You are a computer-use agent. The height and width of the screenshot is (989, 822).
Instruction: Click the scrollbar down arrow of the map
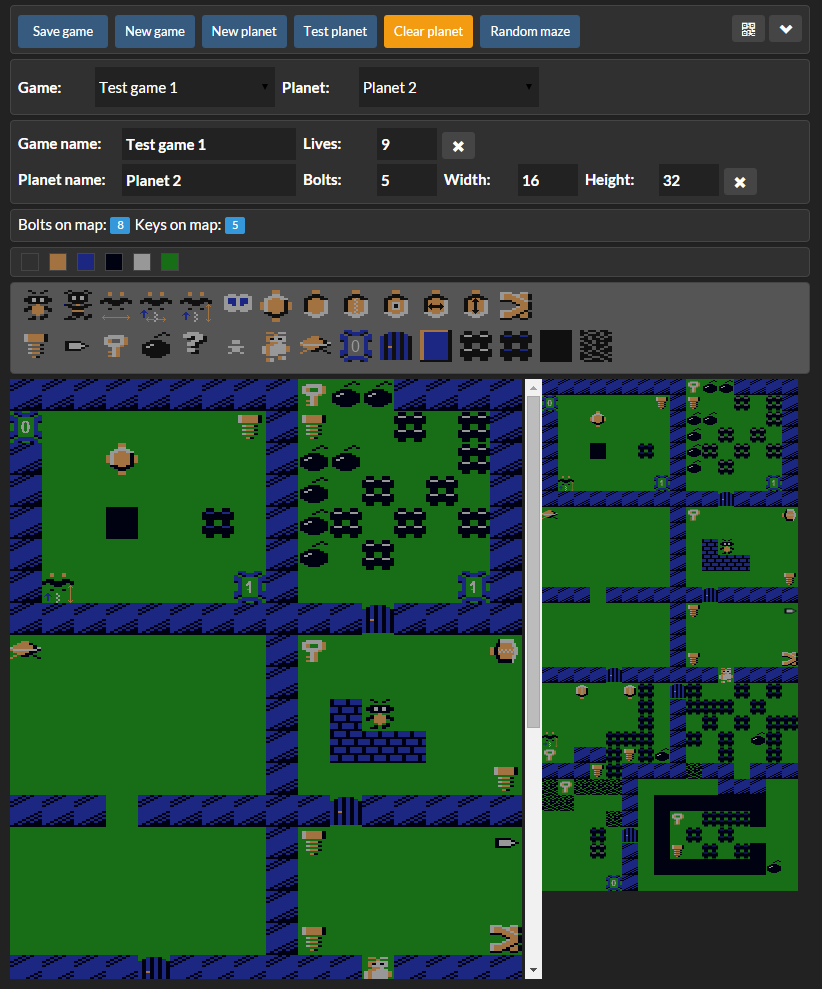[x=533, y=970]
